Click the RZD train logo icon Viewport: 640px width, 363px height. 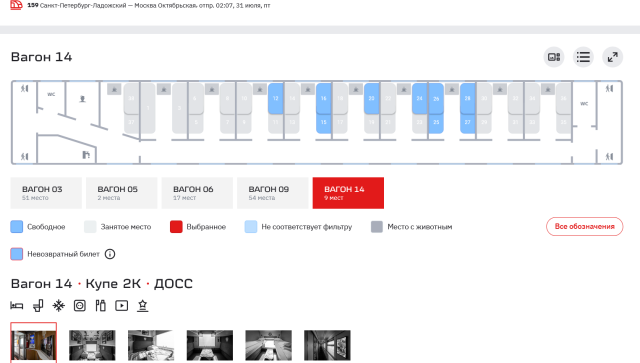point(16,5)
